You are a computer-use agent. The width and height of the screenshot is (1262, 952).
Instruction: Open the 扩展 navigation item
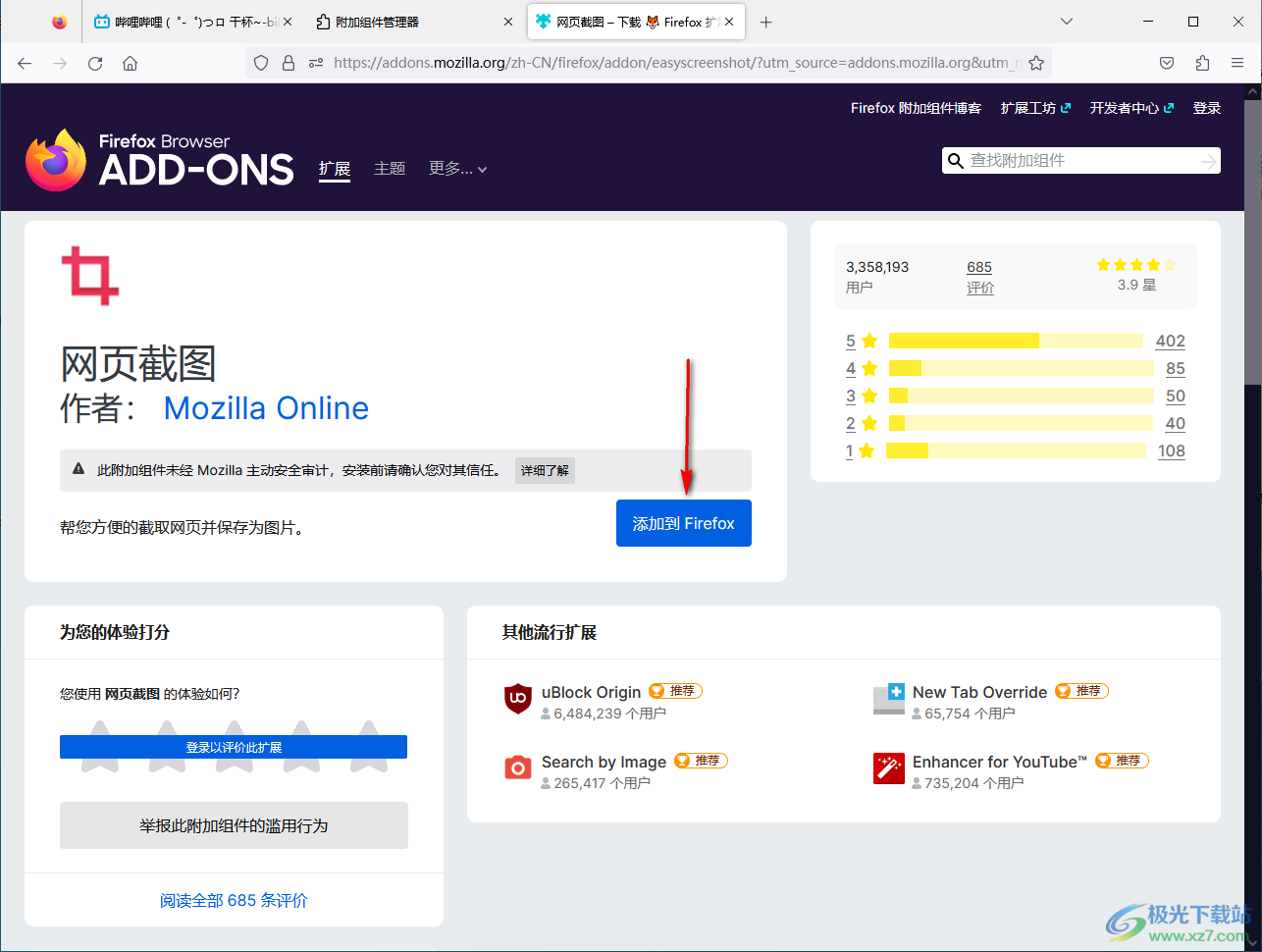pos(335,169)
